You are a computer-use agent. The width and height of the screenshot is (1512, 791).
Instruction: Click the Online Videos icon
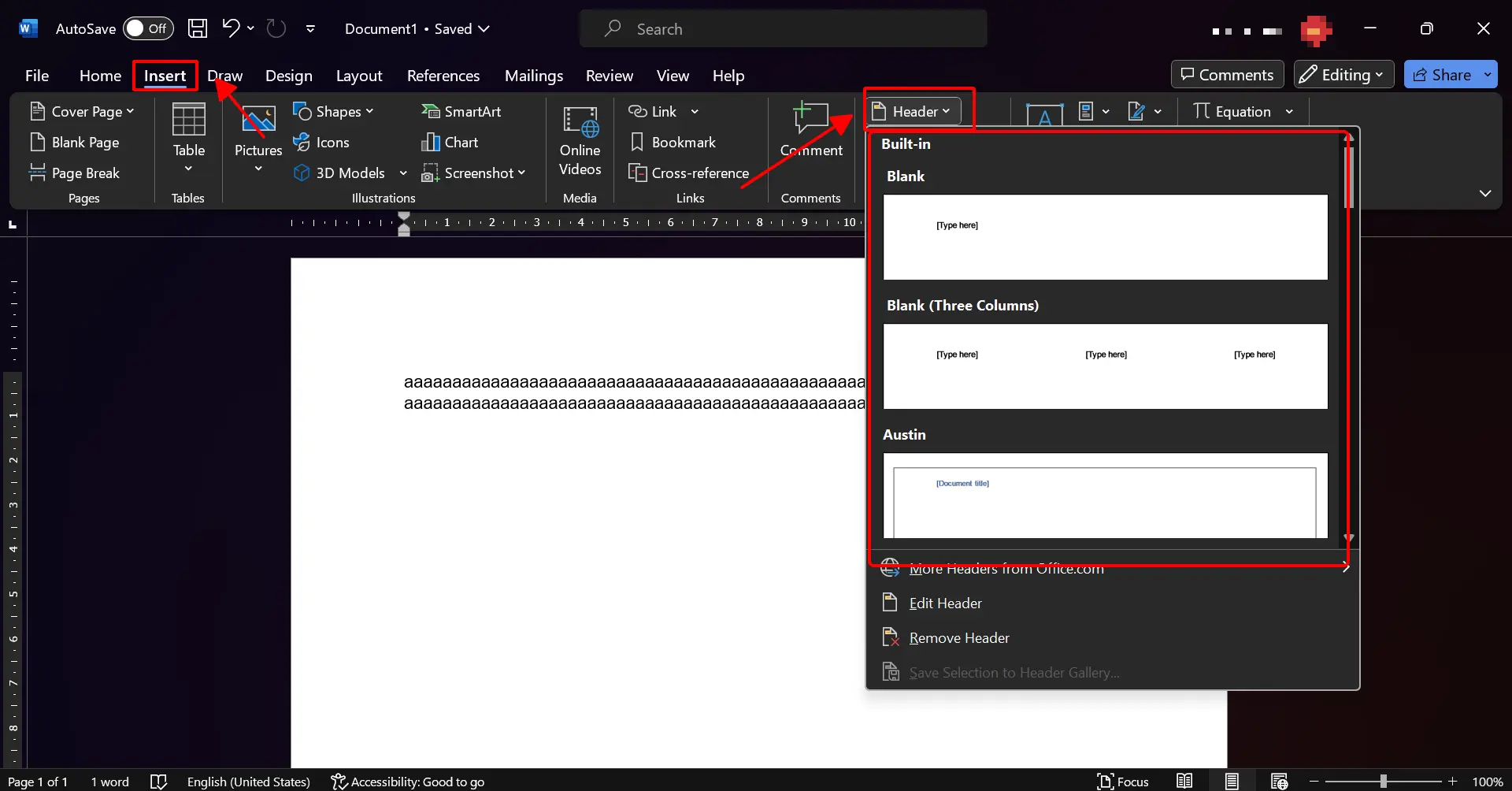point(580,122)
